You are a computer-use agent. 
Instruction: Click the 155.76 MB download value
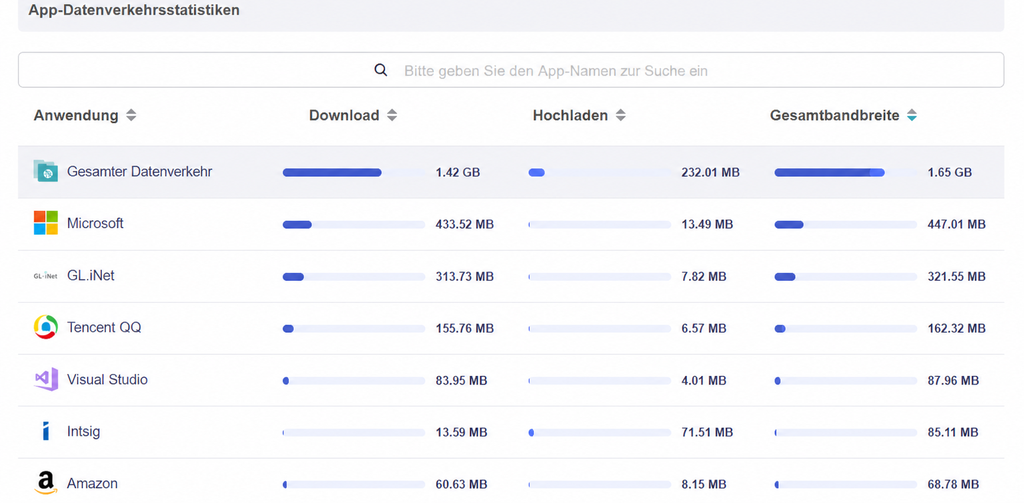tap(465, 329)
